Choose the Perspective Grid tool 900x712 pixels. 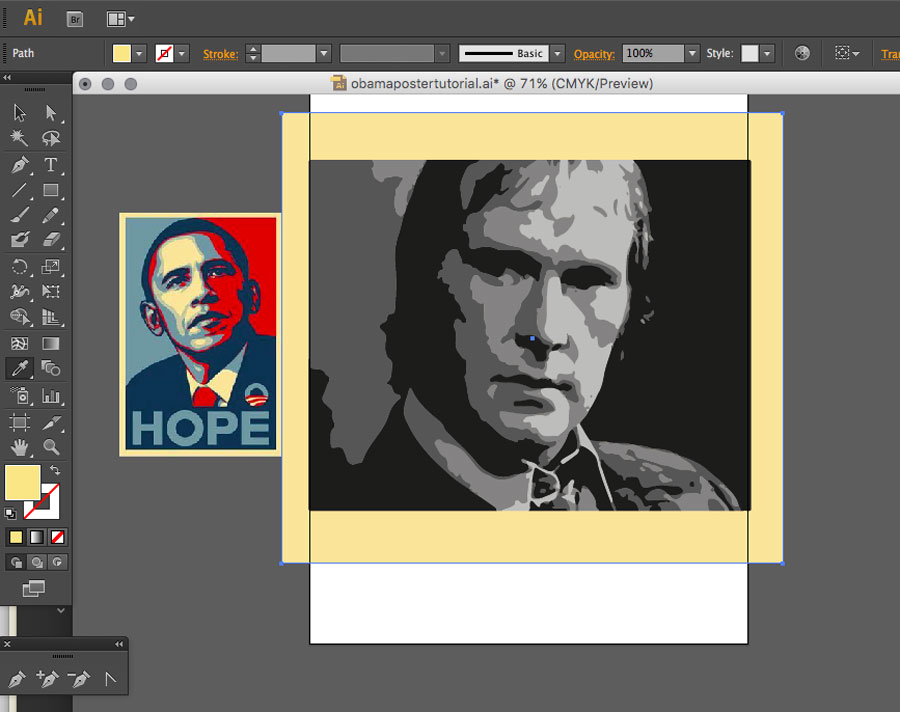pos(51,316)
